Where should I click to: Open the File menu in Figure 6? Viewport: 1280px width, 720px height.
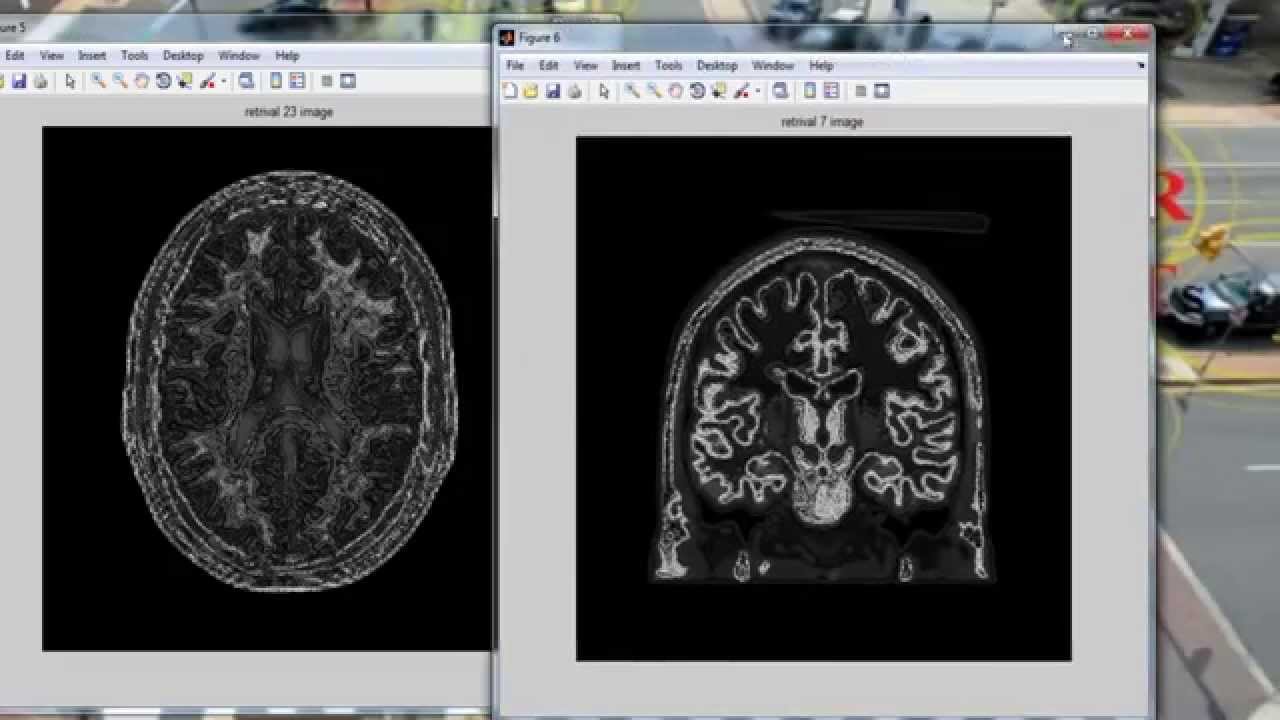click(515, 65)
